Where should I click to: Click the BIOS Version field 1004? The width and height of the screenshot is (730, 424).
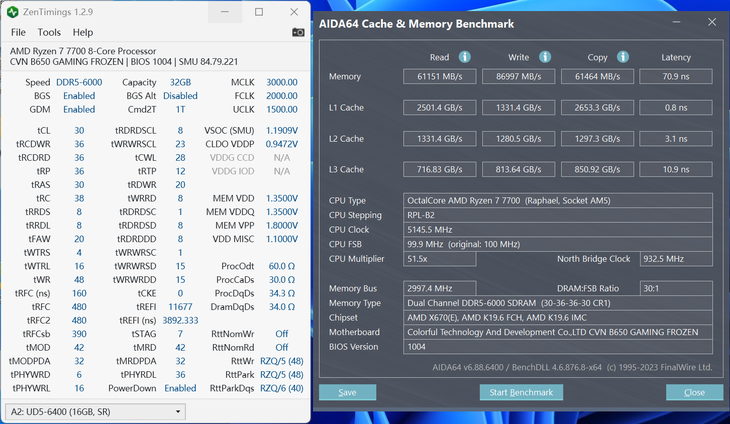558,347
